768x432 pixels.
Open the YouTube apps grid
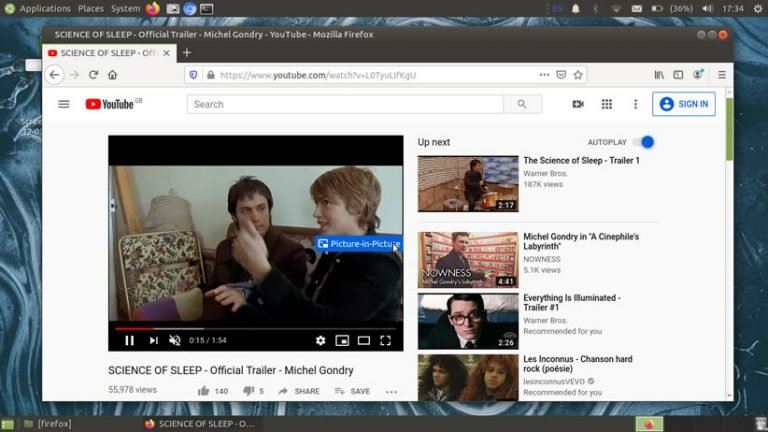(606, 104)
